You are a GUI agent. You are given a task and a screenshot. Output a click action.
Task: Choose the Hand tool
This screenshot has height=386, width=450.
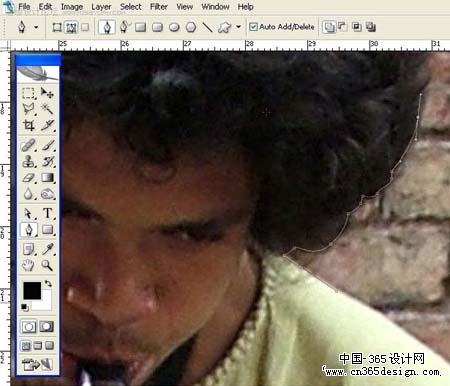(x=28, y=265)
